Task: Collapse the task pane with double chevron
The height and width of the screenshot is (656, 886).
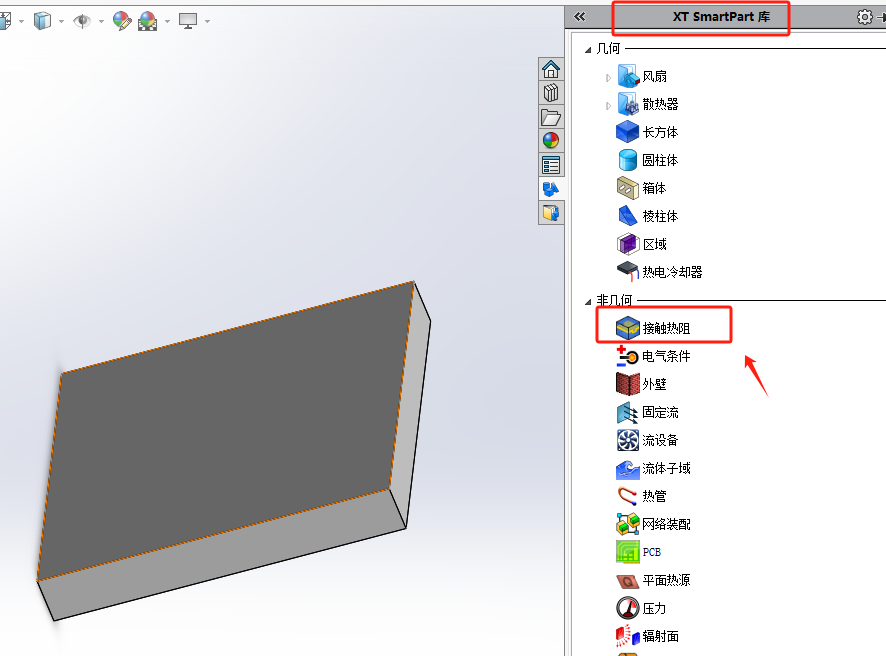Action: coord(580,16)
